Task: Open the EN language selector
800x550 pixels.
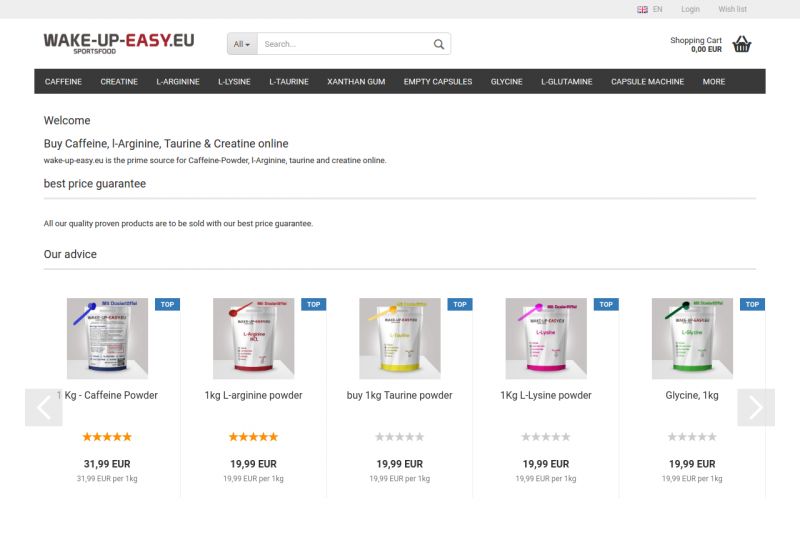Action: click(657, 9)
